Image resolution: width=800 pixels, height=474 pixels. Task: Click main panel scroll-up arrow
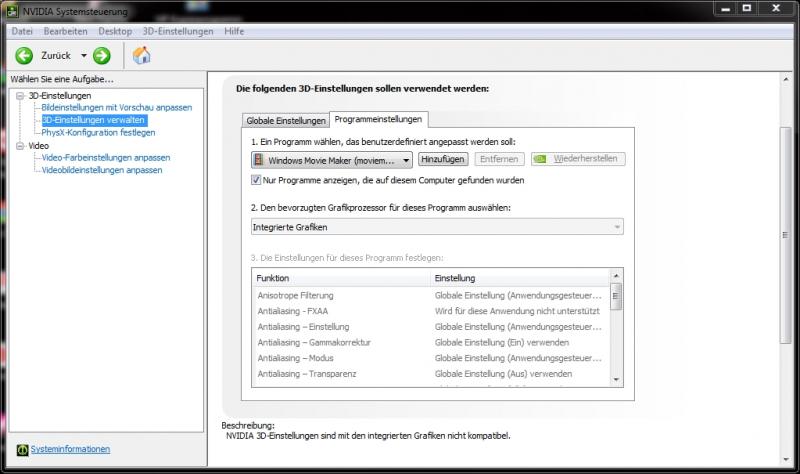(786, 80)
